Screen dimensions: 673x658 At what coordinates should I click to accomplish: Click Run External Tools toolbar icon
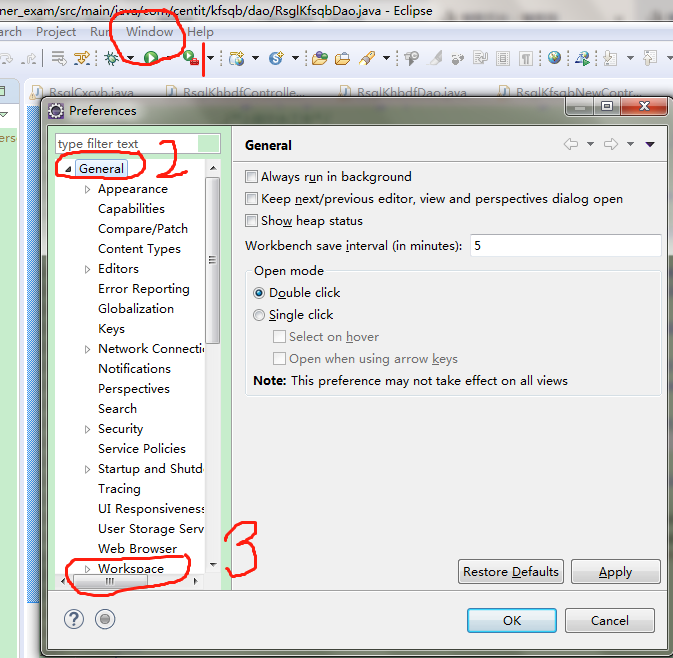click(191, 58)
